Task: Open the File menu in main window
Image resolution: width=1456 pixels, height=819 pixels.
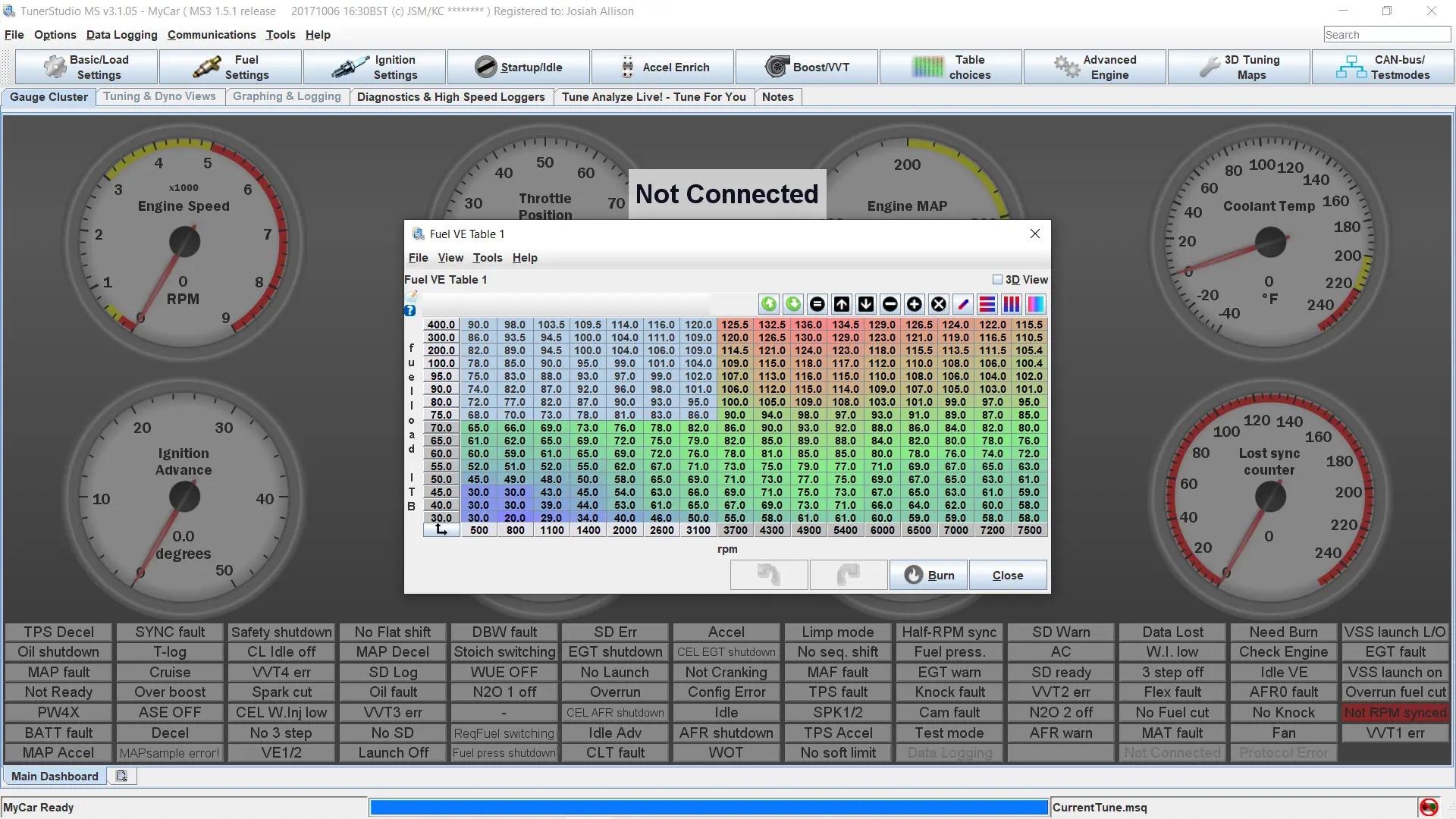Action: [x=14, y=35]
